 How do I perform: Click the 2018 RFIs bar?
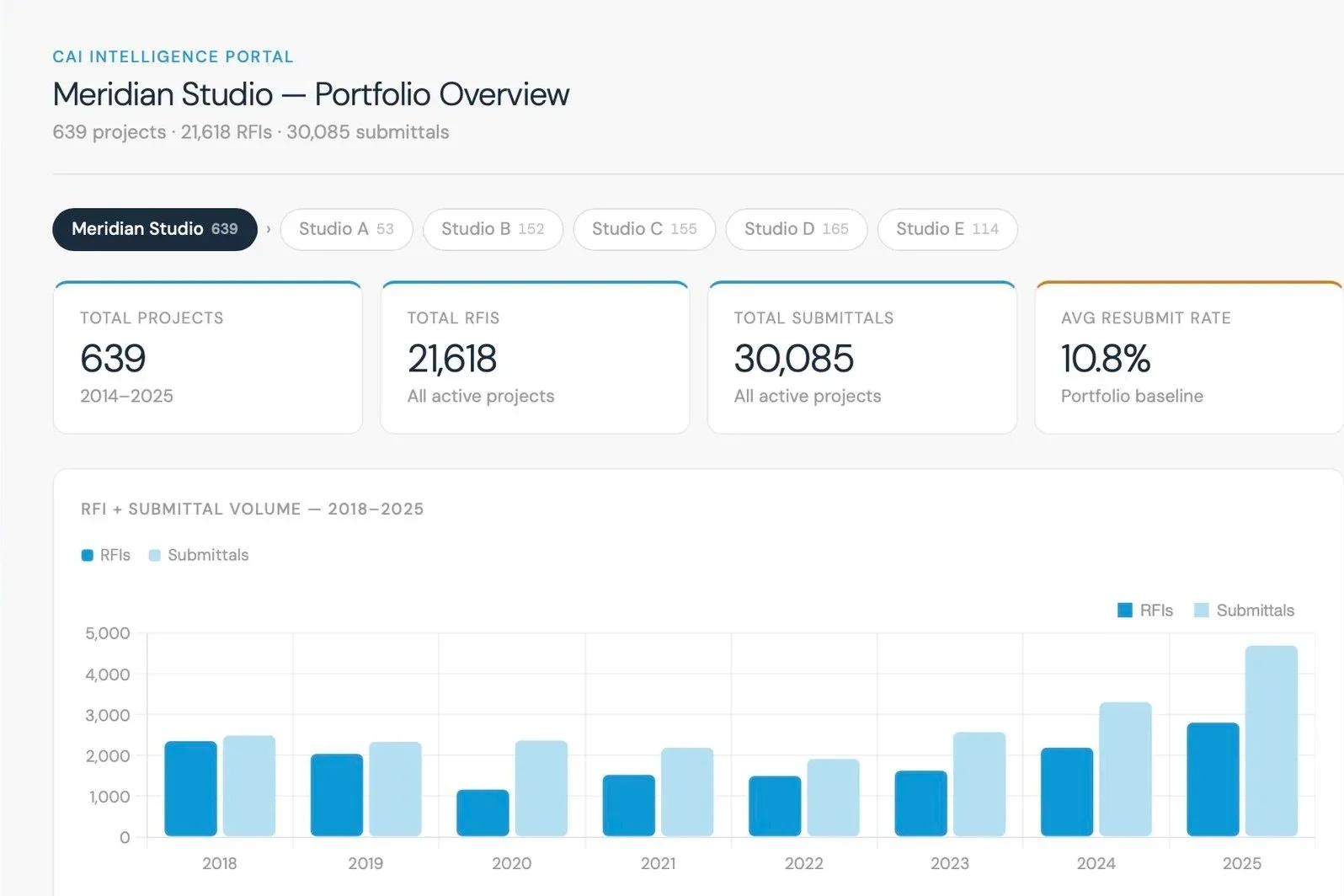(190, 788)
